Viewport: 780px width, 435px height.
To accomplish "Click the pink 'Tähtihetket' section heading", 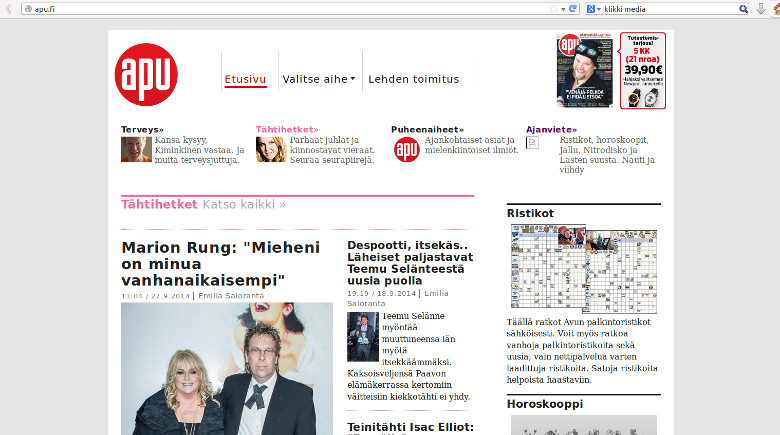I will point(159,205).
